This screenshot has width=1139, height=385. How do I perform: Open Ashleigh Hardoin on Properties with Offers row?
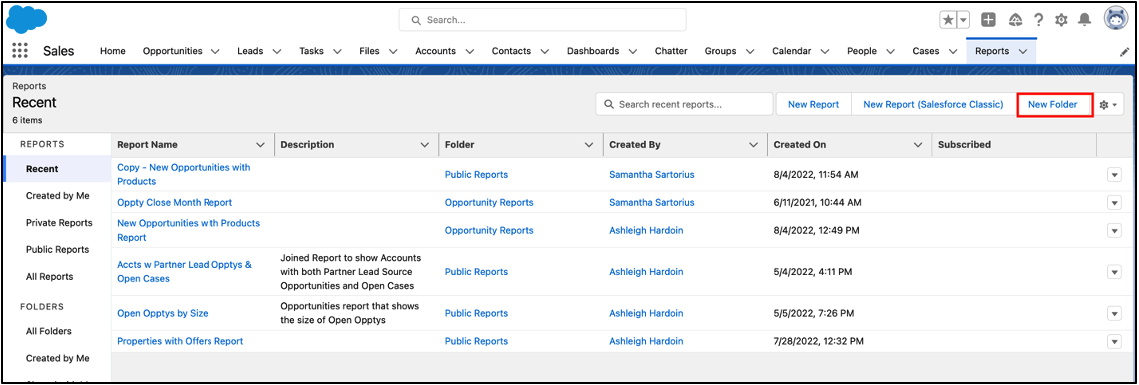coord(646,341)
